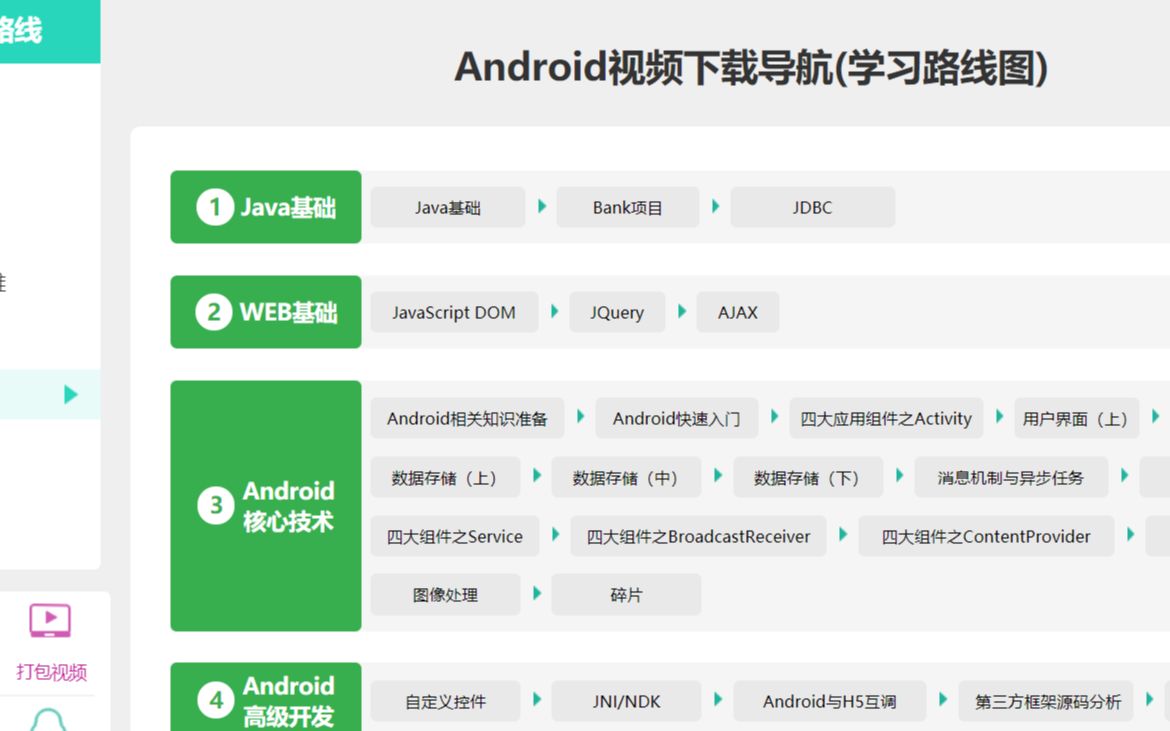Screen dimensions: 1170x731
Task: Click the number 2 circle badge on WEB基础
Action: [x=213, y=311]
